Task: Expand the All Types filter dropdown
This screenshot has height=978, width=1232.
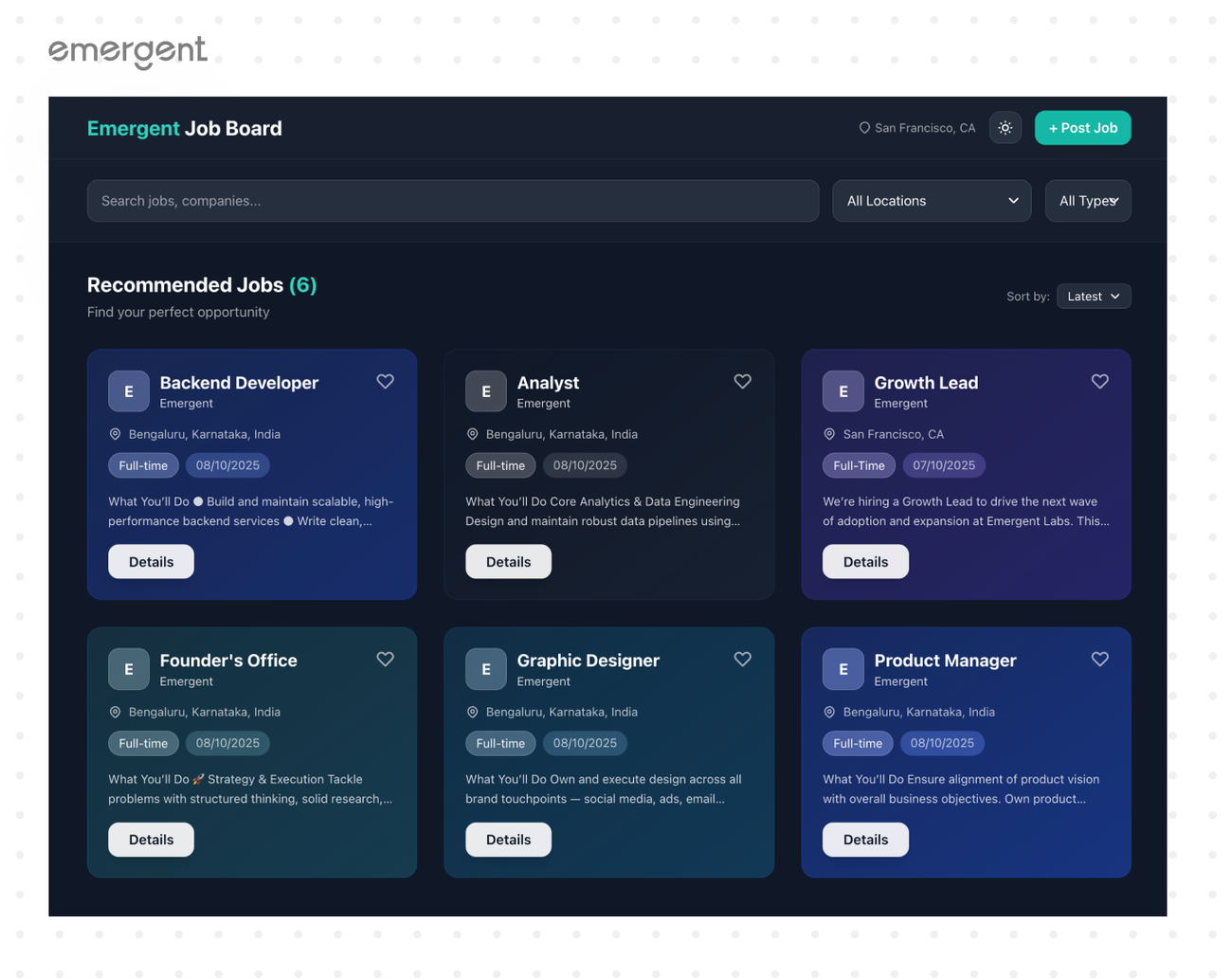Action: click(1087, 201)
